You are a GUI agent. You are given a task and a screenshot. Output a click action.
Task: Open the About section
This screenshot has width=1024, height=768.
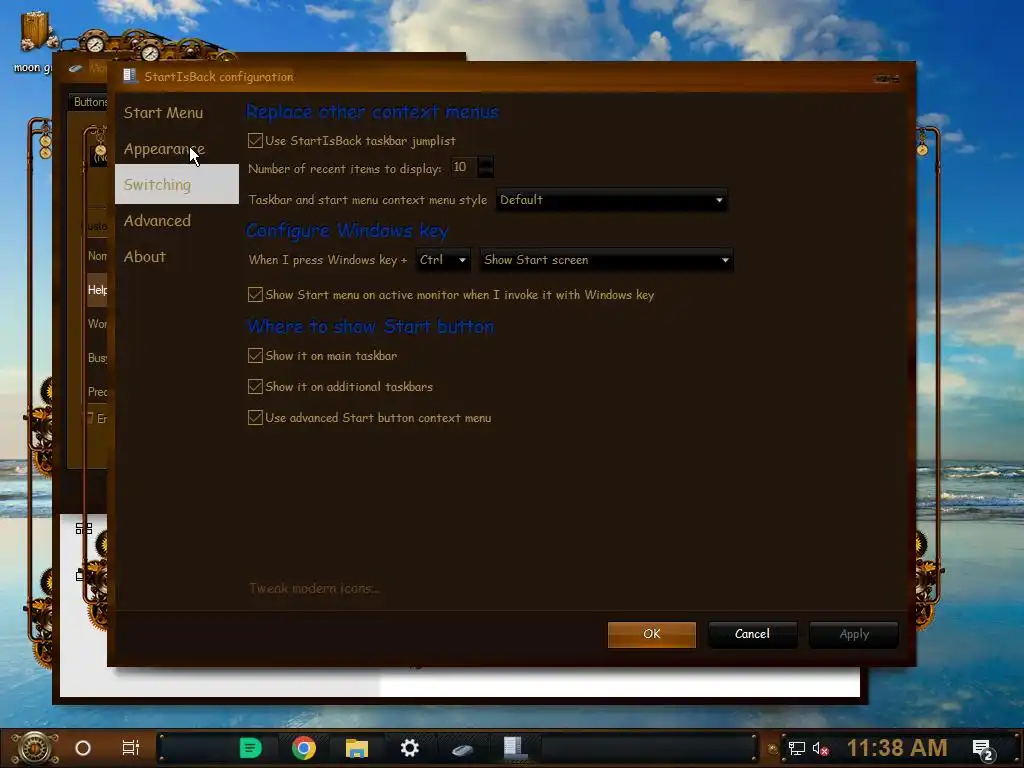145,257
